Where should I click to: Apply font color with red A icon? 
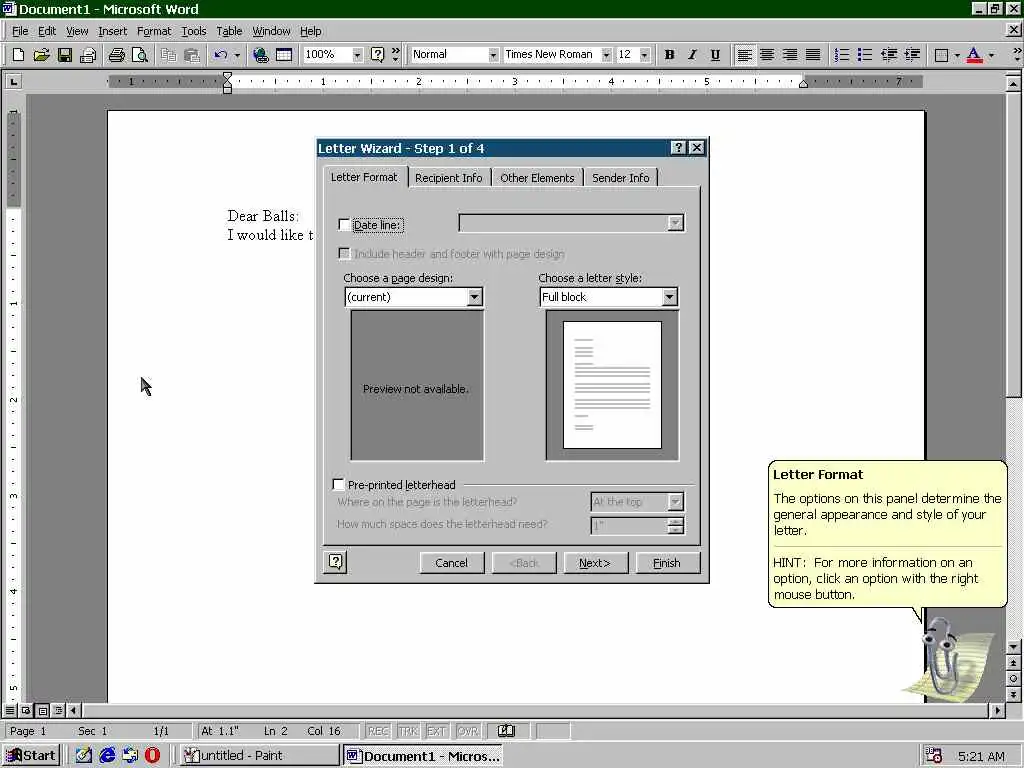[x=974, y=55]
